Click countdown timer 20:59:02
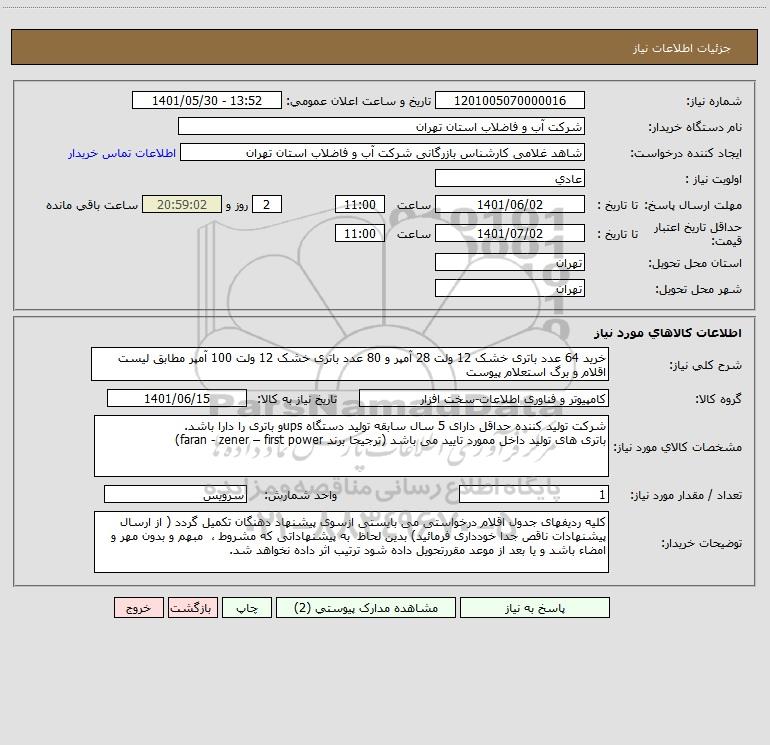 (182, 204)
